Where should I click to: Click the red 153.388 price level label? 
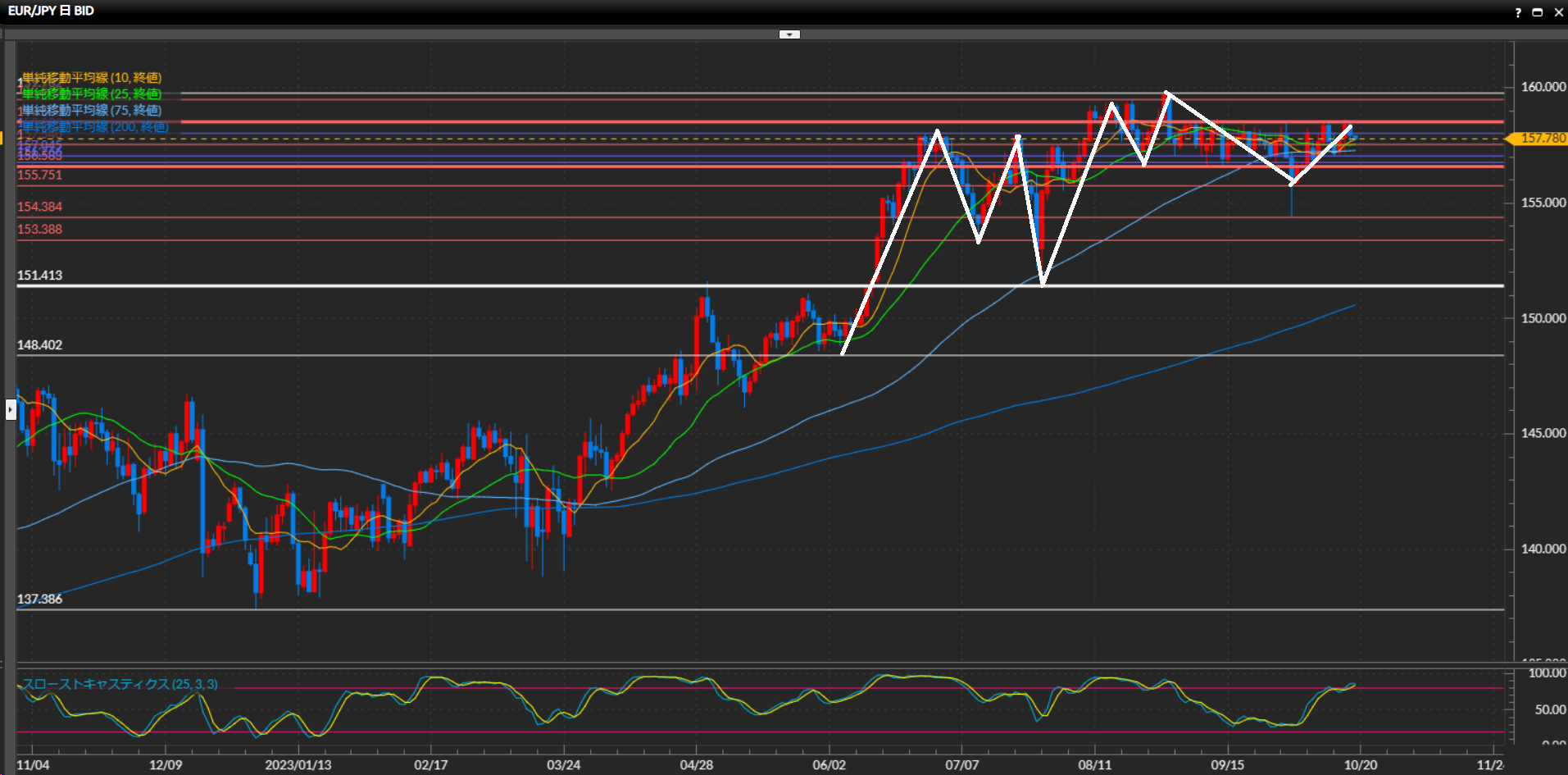[39, 230]
